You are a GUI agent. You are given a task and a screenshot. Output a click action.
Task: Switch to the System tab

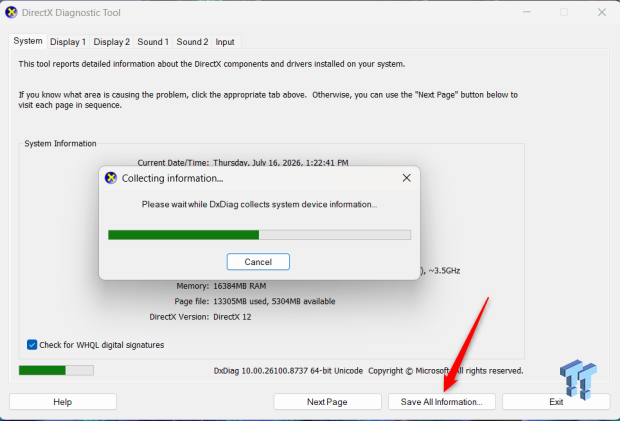(x=28, y=41)
